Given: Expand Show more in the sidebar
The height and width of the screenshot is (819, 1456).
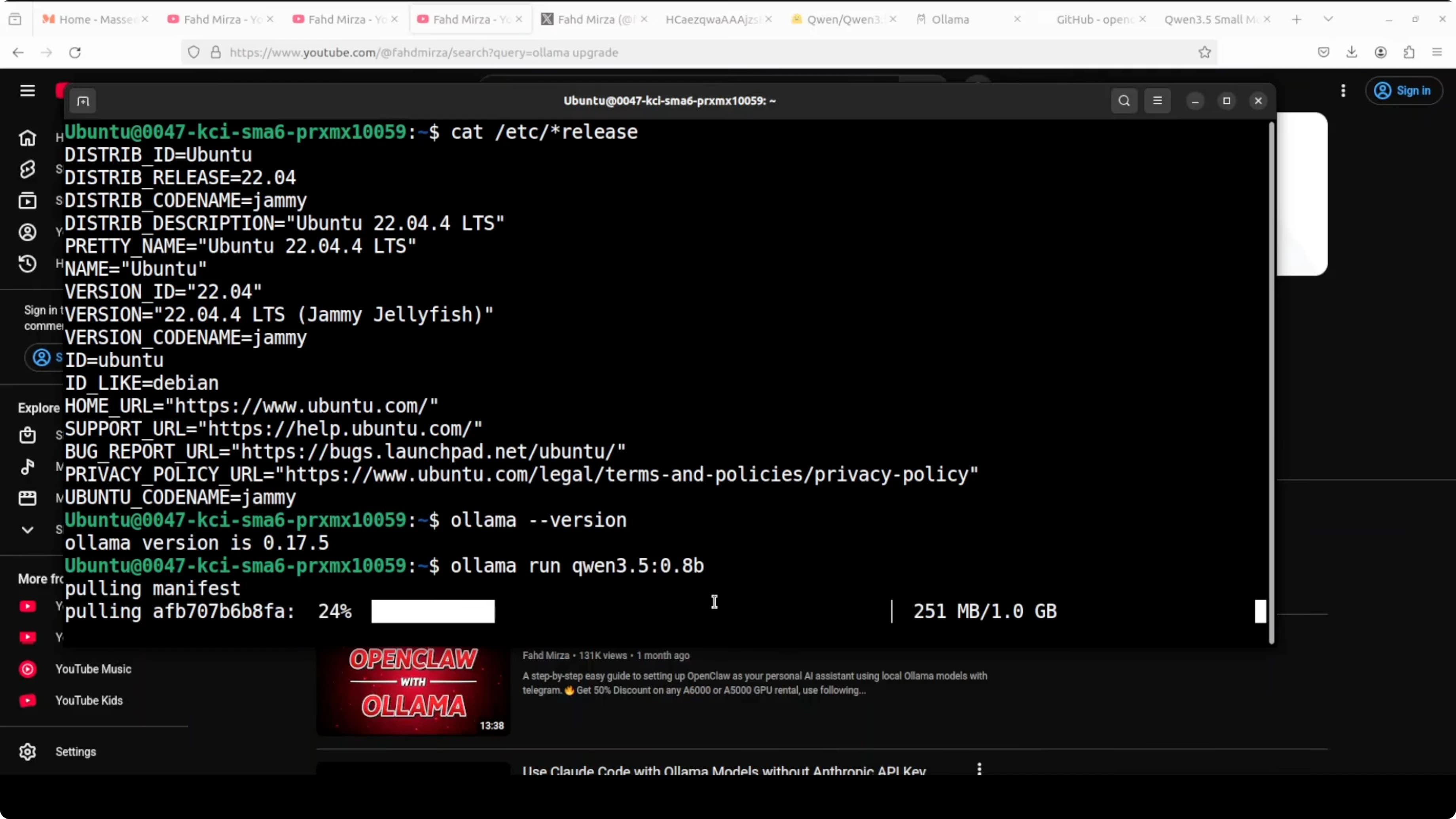Looking at the screenshot, I should click(27, 530).
